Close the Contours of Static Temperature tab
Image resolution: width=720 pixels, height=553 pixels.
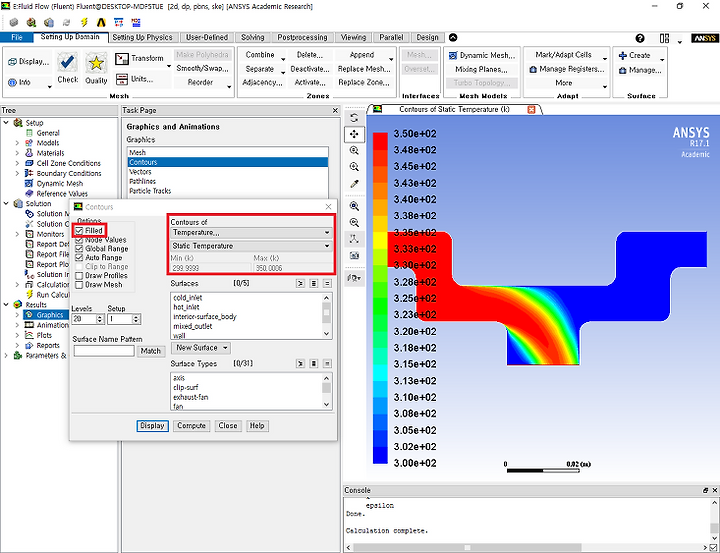coord(531,109)
